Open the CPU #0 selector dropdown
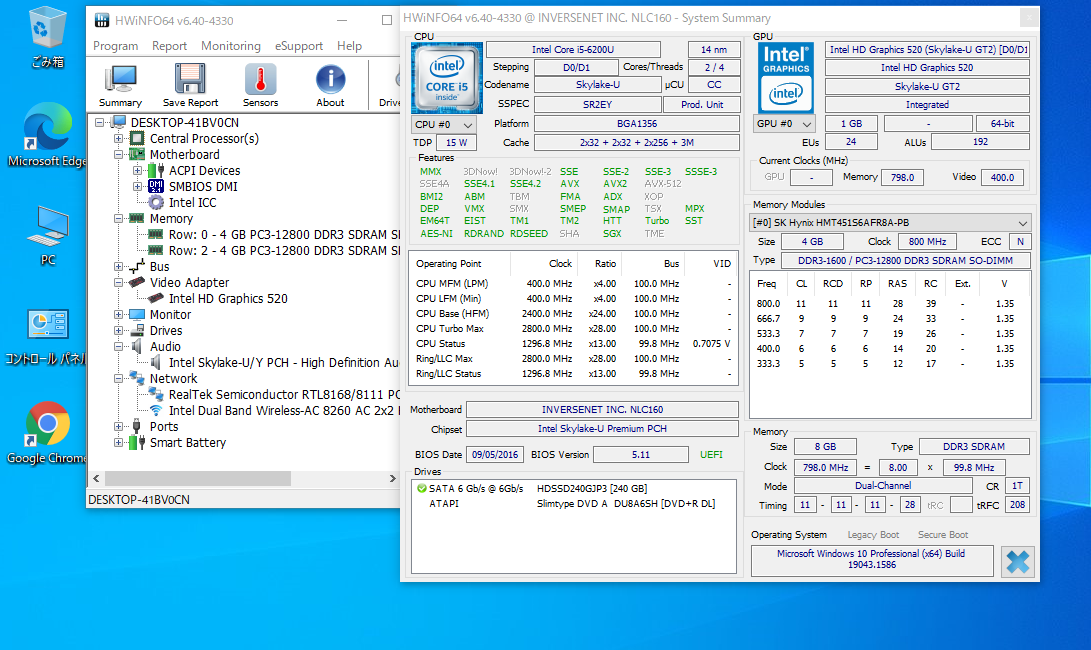The width and height of the screenshot is (1091, 650). (444, 125)
